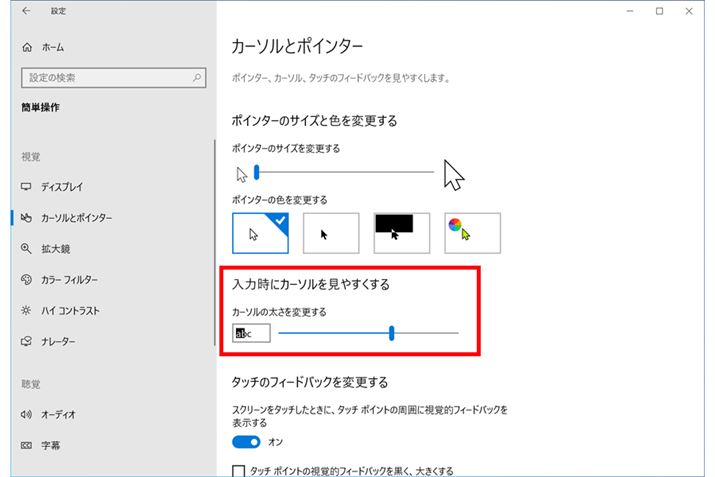Close the settings window
The height and width of the screenshot is (477, 715).
tap(689, 11)
